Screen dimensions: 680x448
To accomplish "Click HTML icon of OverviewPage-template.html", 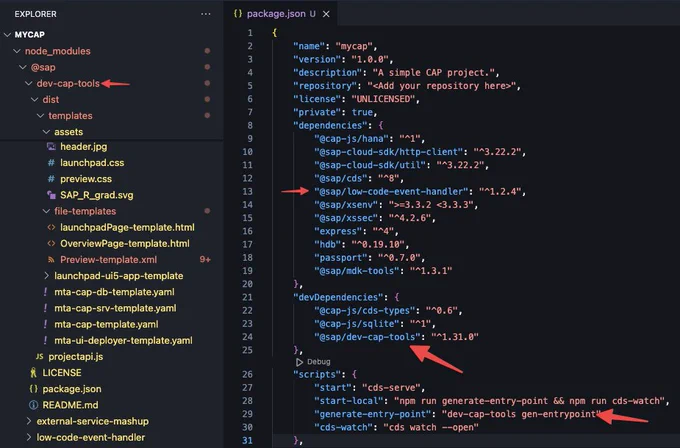I will [51, 243].
